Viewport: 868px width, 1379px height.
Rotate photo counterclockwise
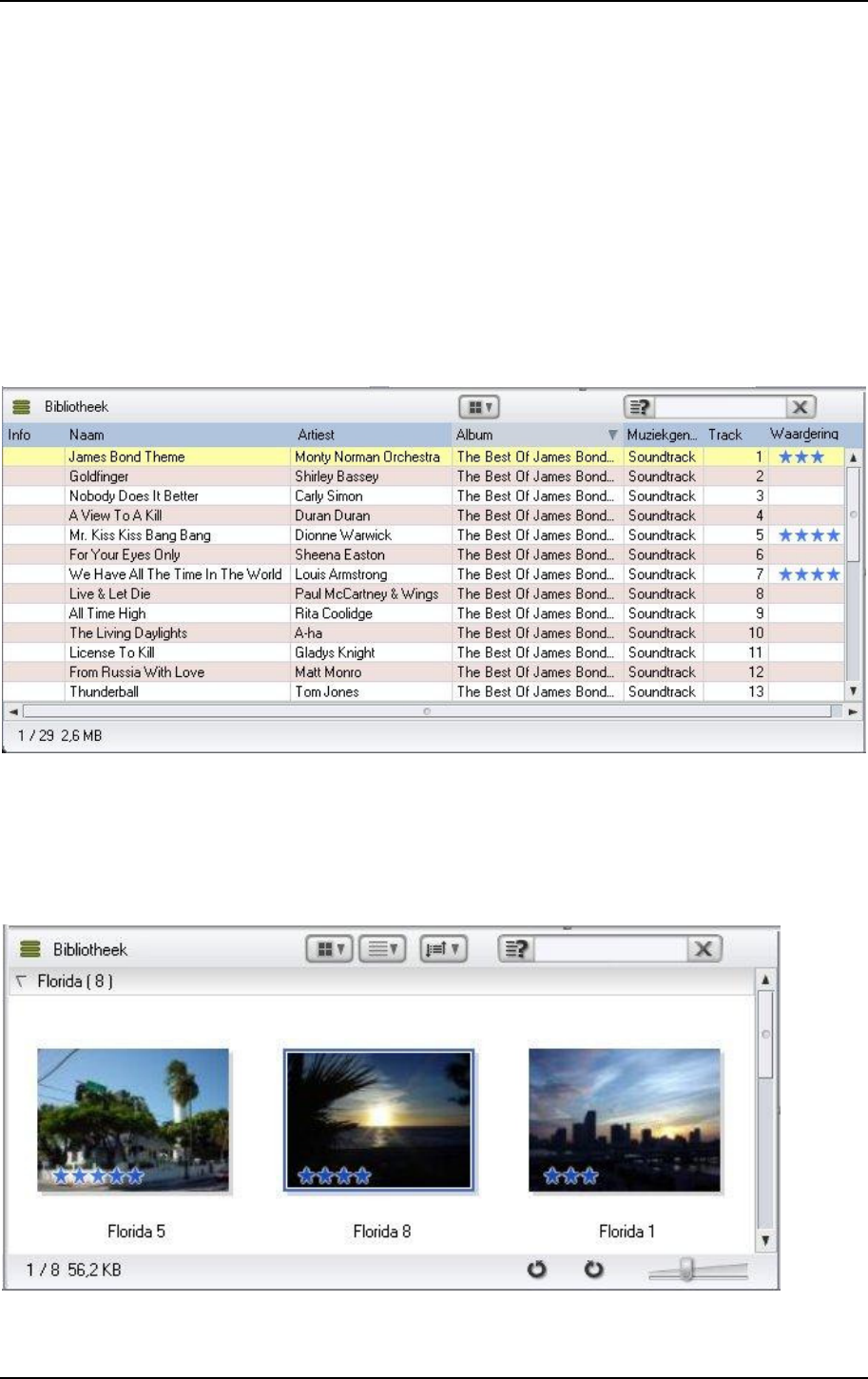pyautogui.click(x=538, y=1270)
